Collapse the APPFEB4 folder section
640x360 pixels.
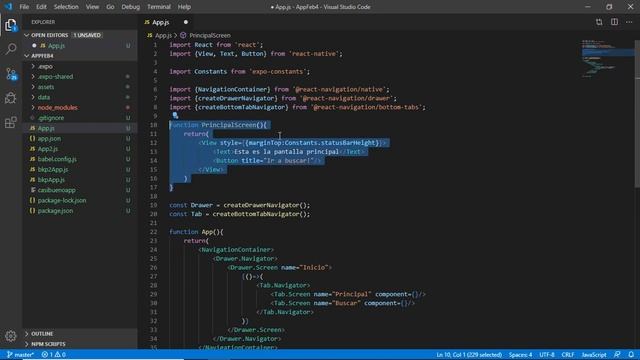[x=80, y=56]
